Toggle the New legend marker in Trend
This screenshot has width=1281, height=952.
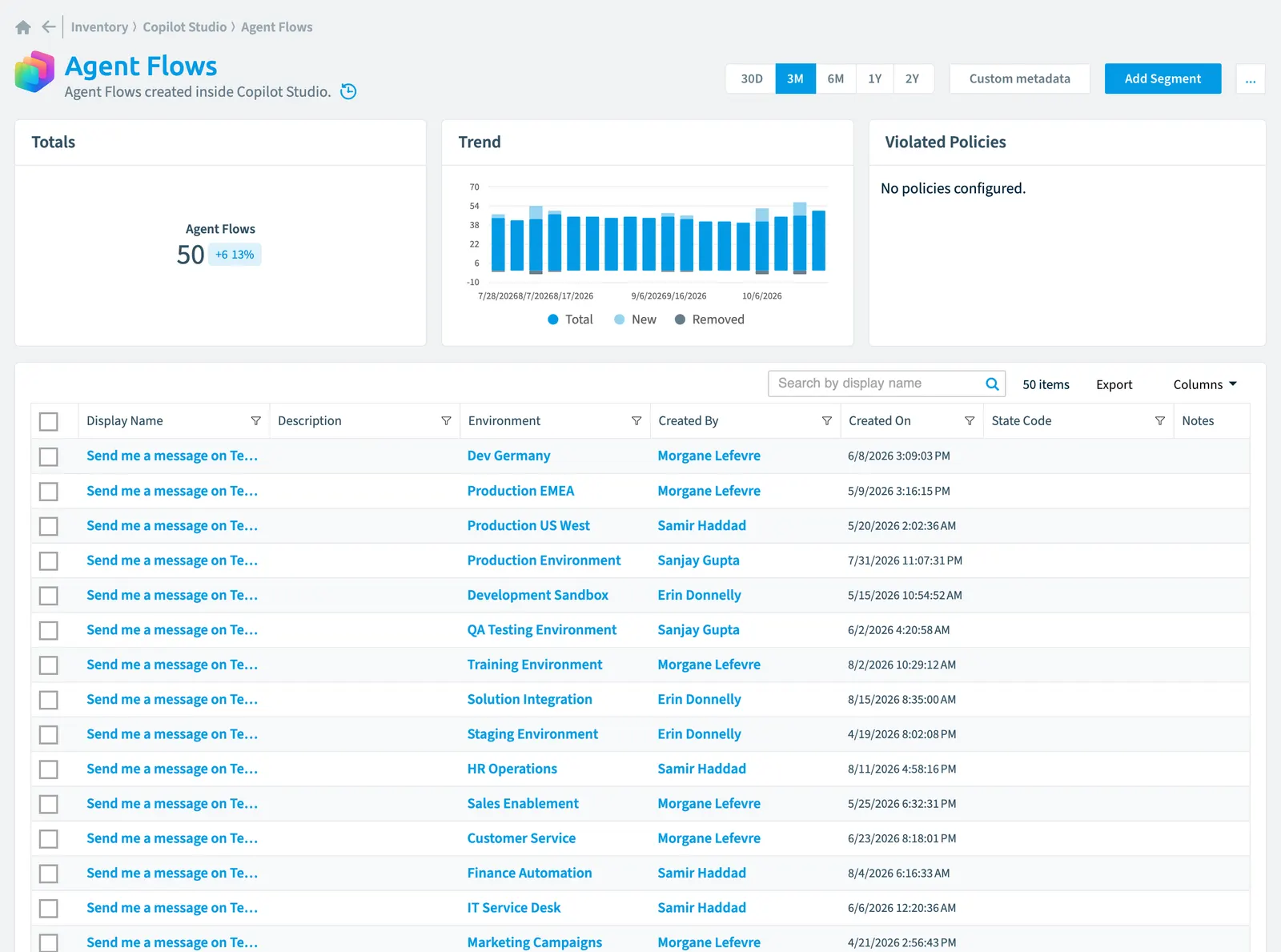coord(619,319)
